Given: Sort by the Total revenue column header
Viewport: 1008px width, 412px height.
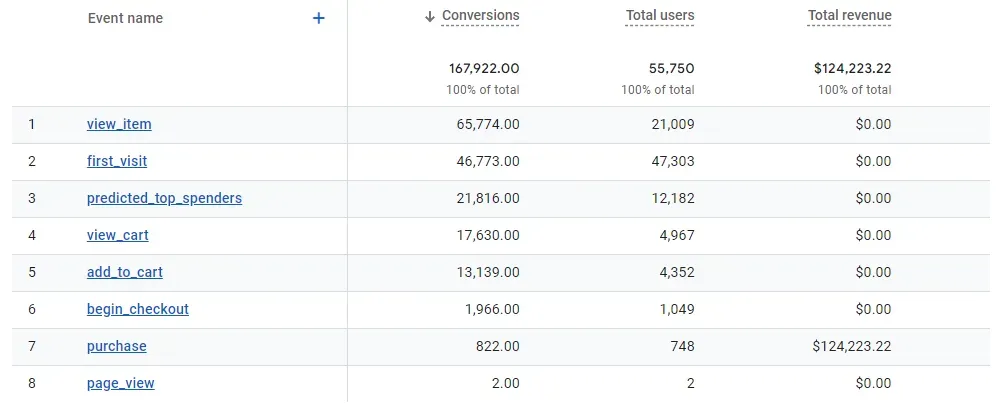Looking at the screenshot, I should [849, 16].
